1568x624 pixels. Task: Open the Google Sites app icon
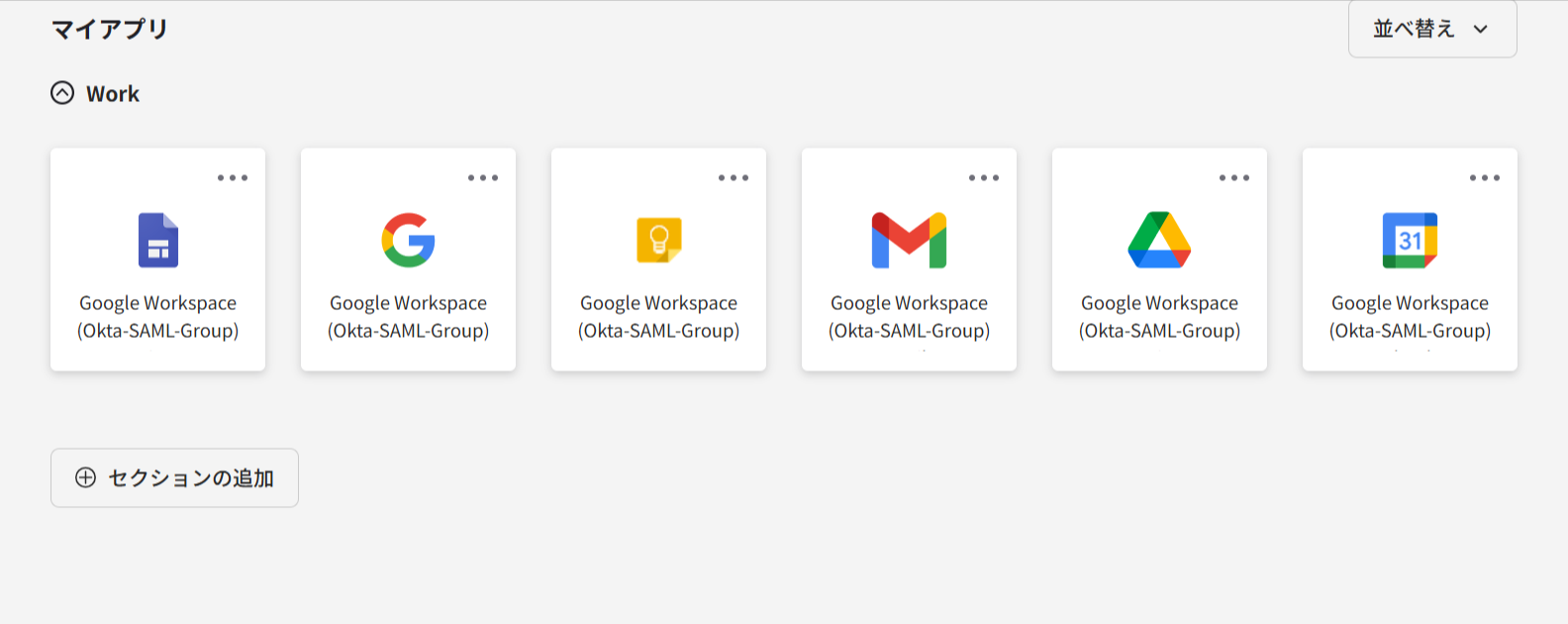pos(158,241)
